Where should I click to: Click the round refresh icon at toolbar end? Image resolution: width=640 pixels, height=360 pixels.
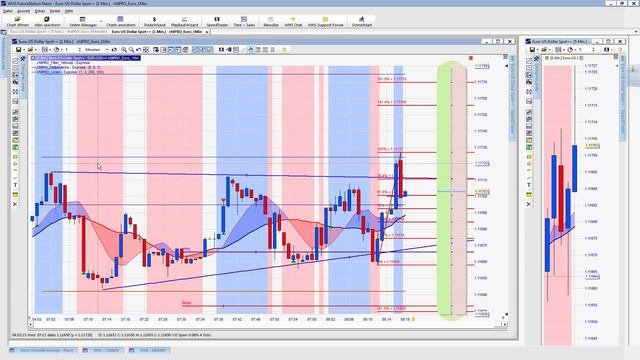tap(284, 49)
